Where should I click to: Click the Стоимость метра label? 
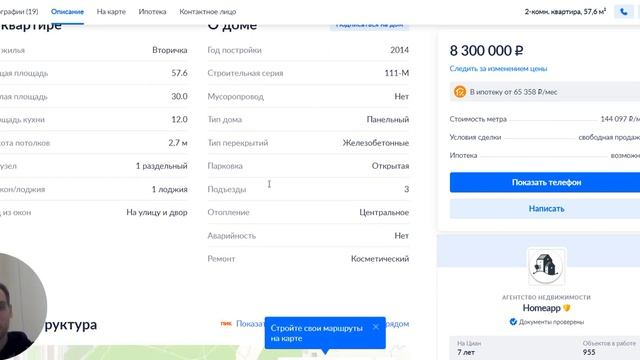click(478, 119)
